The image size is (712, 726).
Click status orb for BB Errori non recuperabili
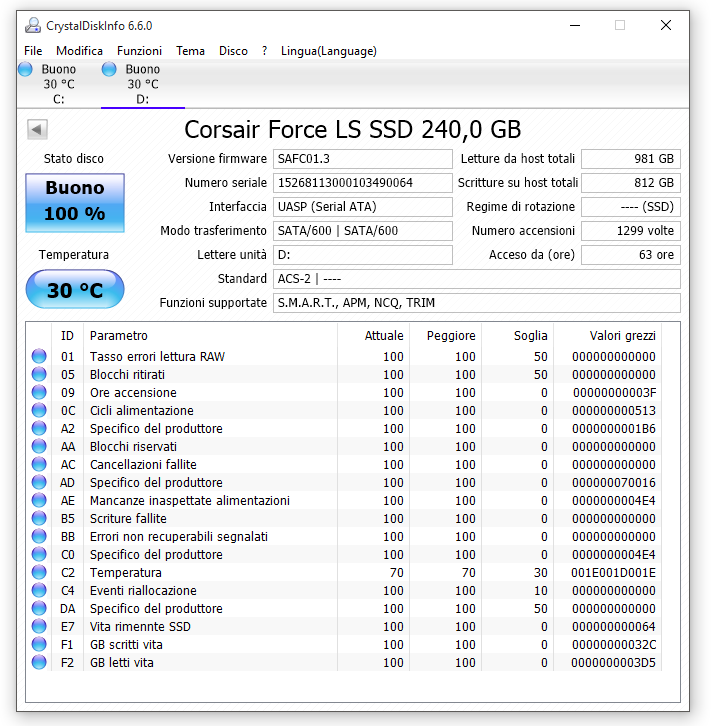click(x=39, y=536)
